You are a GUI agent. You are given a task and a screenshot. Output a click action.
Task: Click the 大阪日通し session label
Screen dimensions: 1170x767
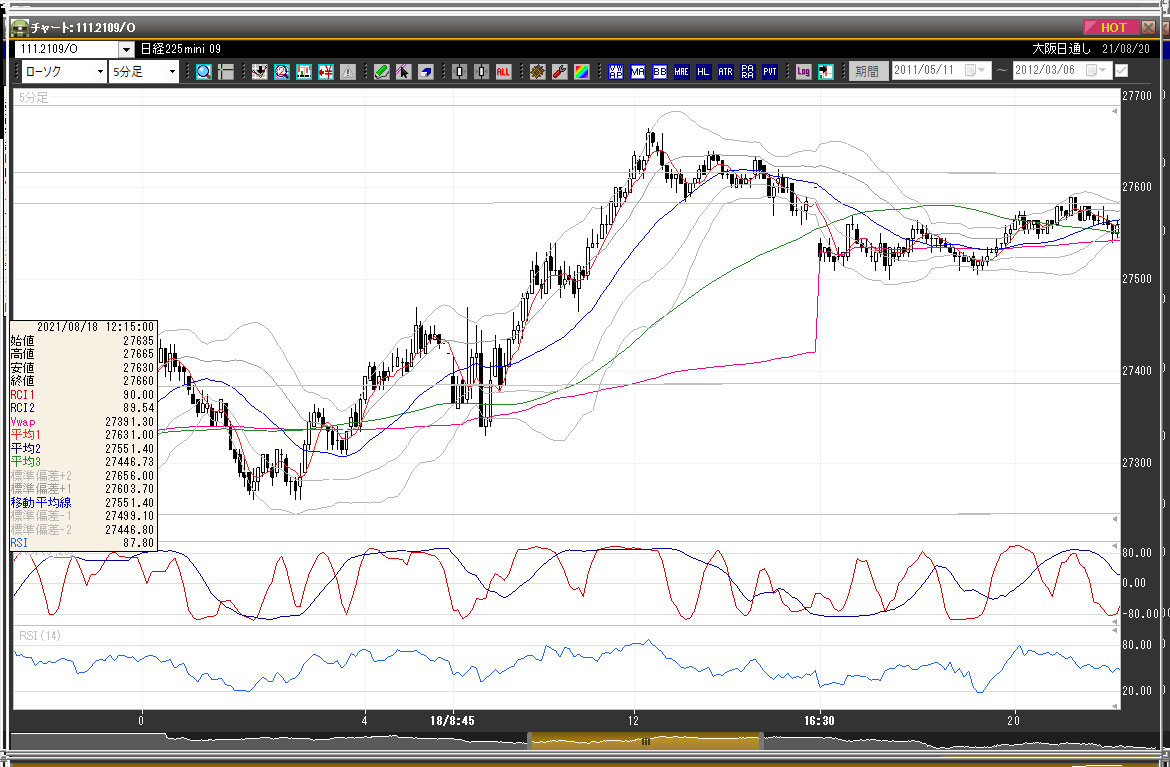(x=1061, y=48)
